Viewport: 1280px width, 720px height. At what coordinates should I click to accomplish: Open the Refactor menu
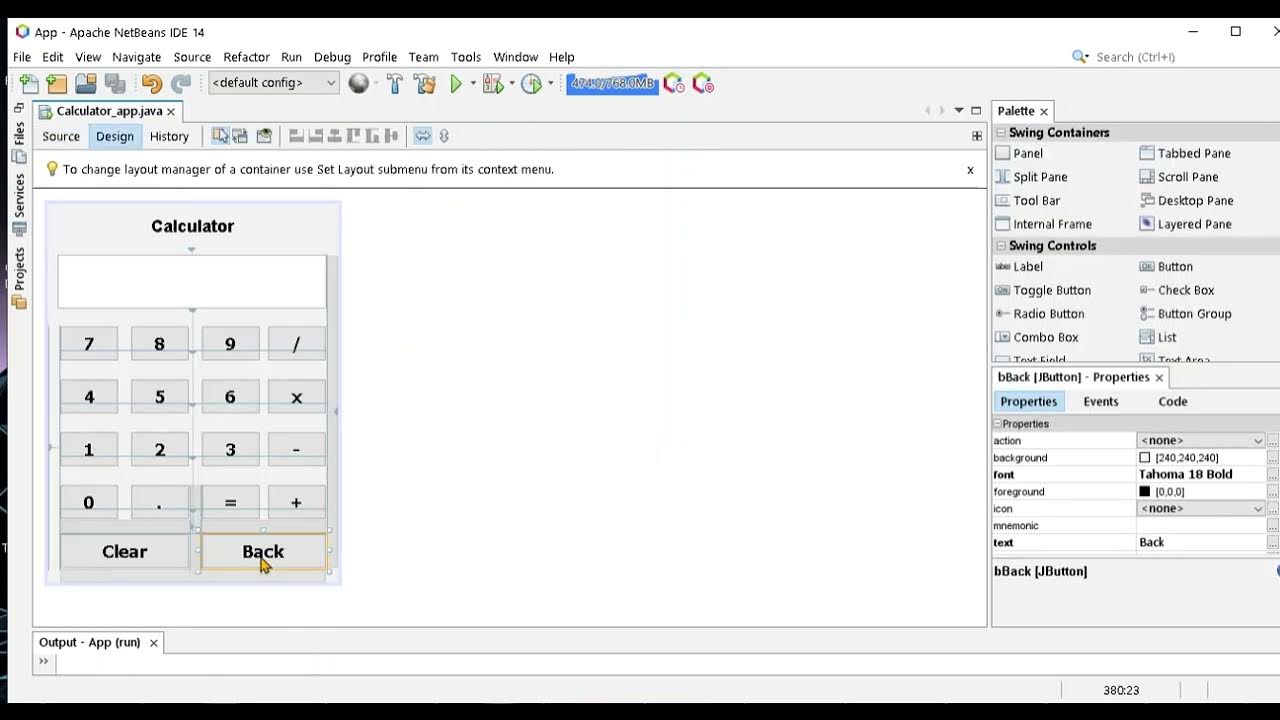pos(246,57)
